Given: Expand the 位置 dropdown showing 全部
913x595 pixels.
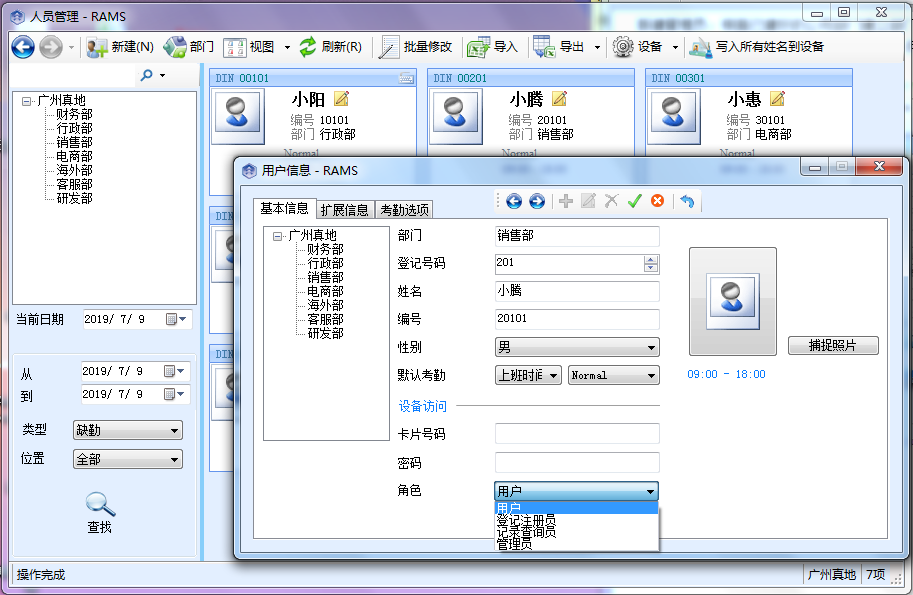Looking at the screenshot, I should pos(128,460).
